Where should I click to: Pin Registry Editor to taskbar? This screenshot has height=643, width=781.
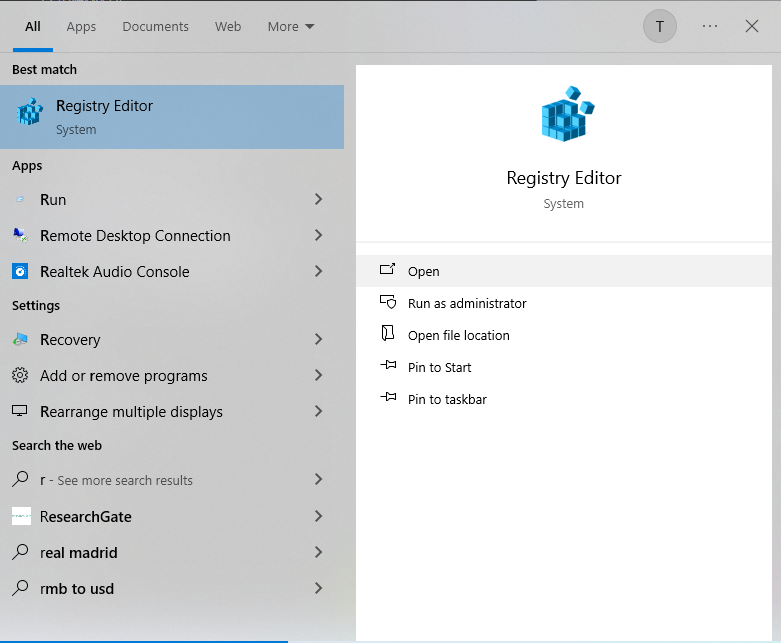pyautogui.click(x=447, y=400)
